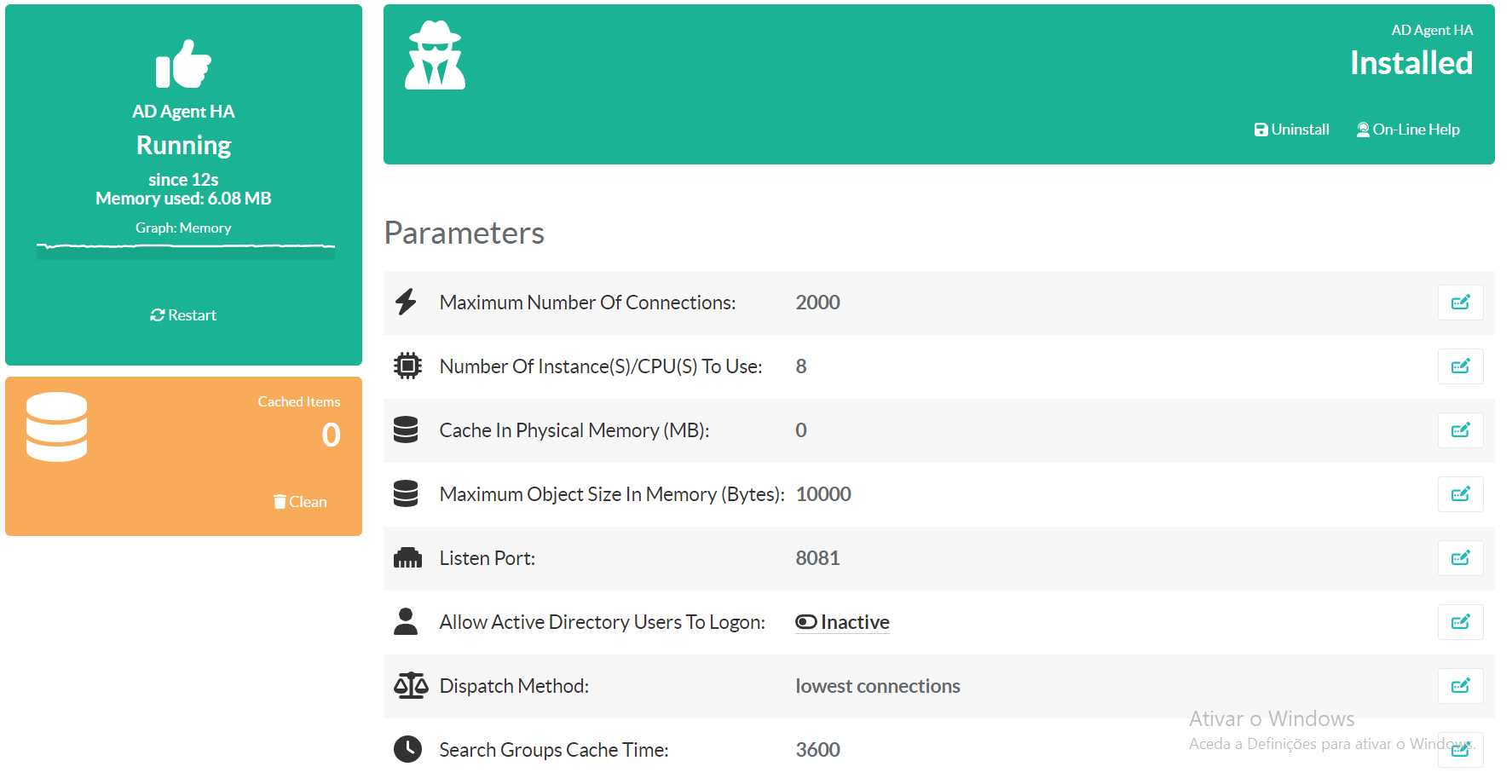Image resolution: width=1512 pixels, height=784 pixels.
Task: Clean the cached items
Action: coord(300,502)
